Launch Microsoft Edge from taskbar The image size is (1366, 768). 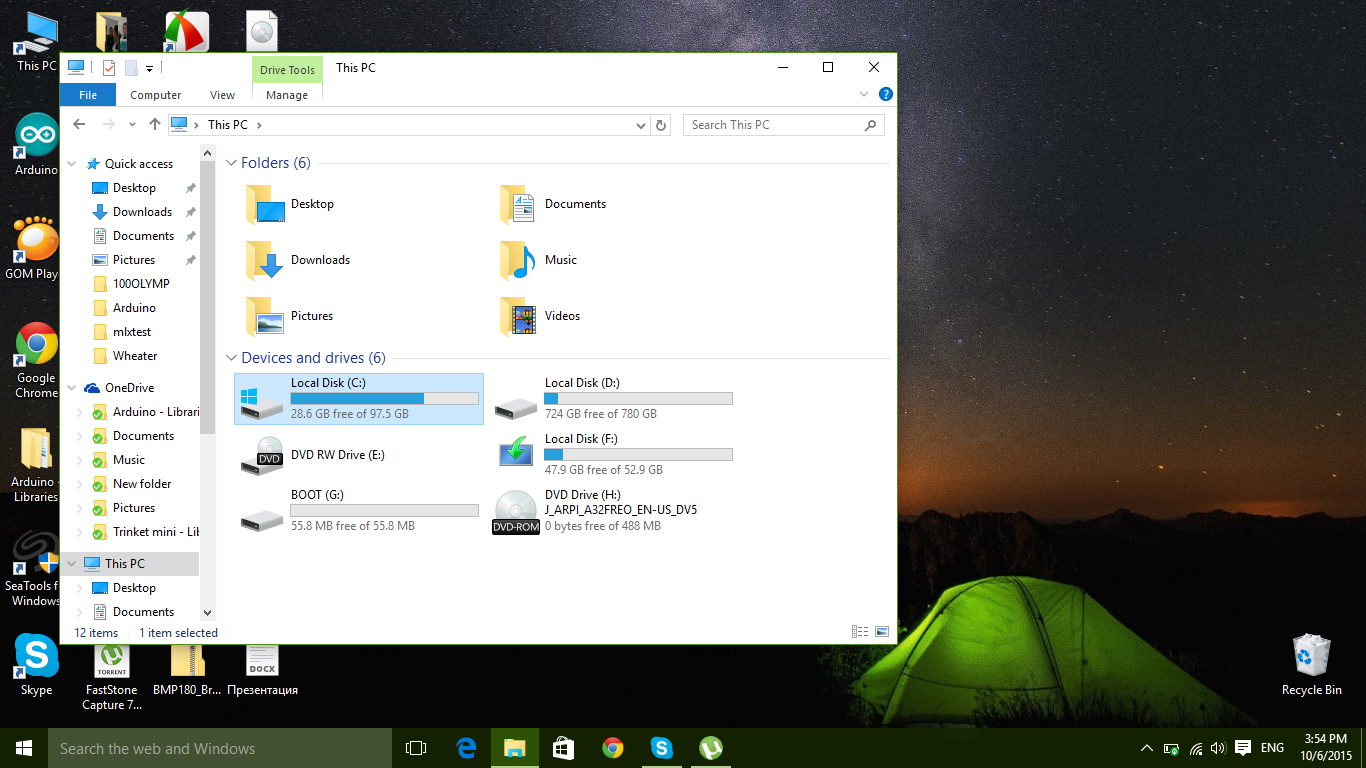tap(466, 748)
